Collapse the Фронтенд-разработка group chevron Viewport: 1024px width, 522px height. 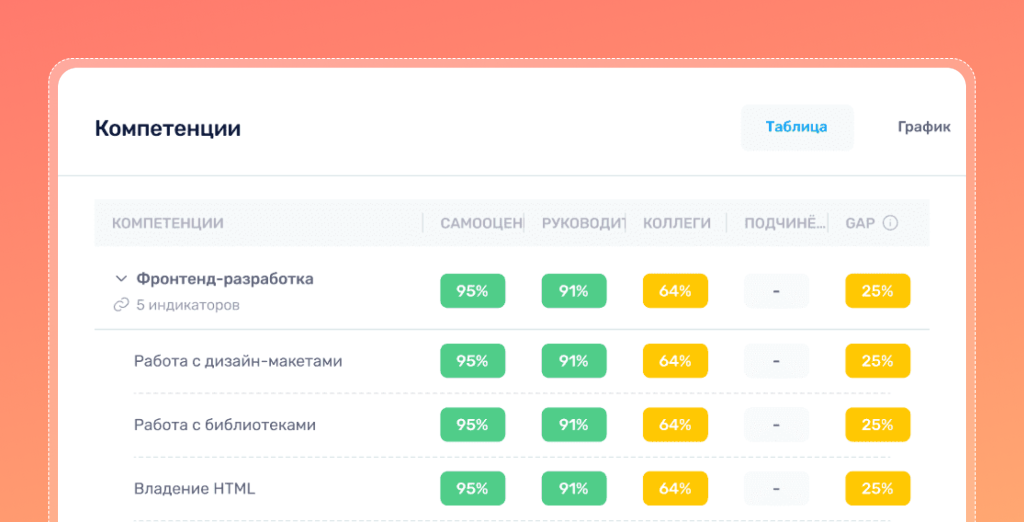[x=121, y=279]
